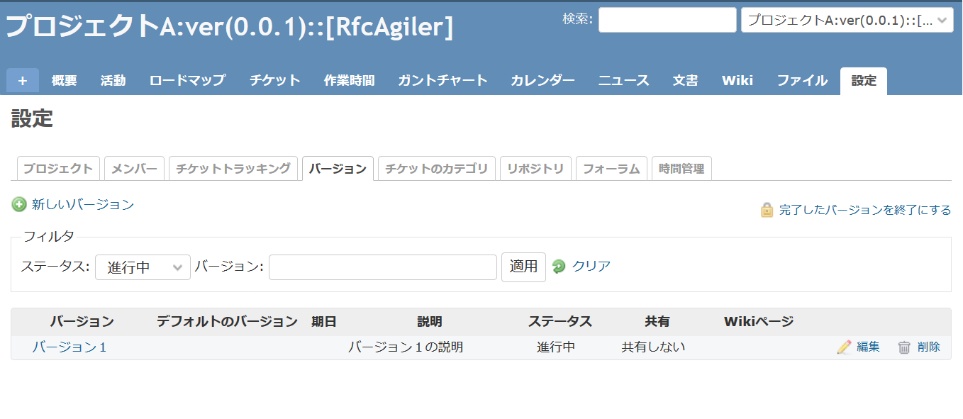Click the 共有しない cell
Image resolution: width=963 pixels, height=419 pixels.
pos(653,347)
